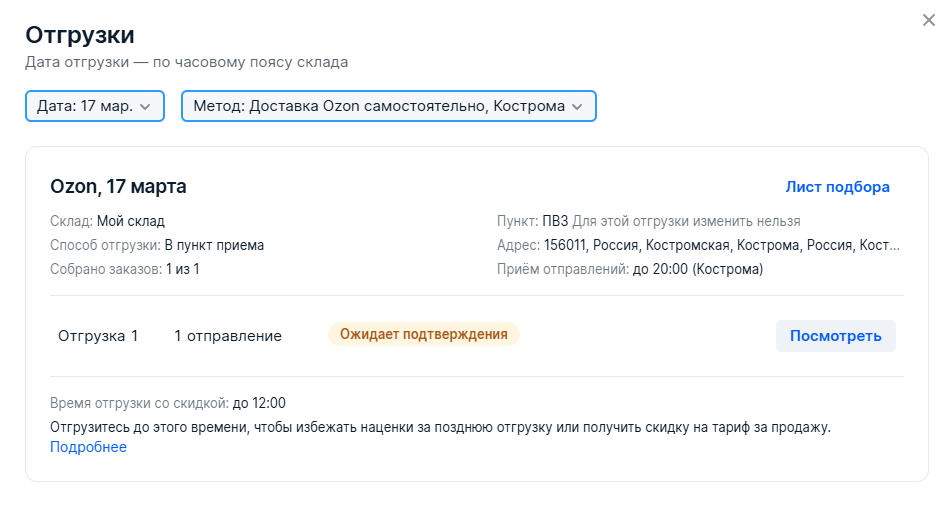This screenshot has width=943, height=520.
Task: Click the Ozon, 17 марта heading
Action: coord(118,186)
